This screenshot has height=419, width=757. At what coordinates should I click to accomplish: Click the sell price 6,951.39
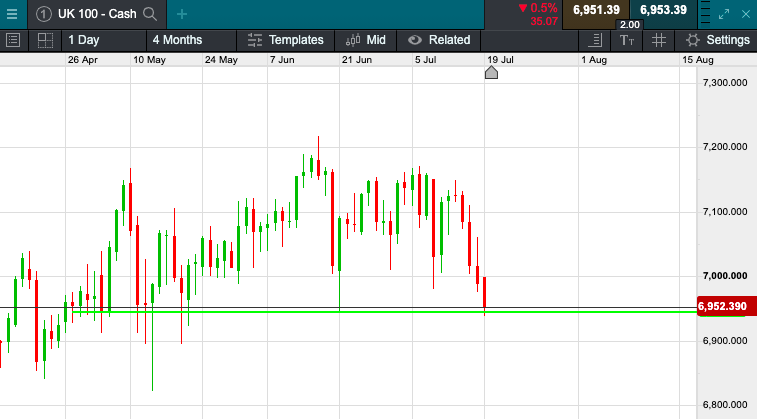[x=596, y=10]
